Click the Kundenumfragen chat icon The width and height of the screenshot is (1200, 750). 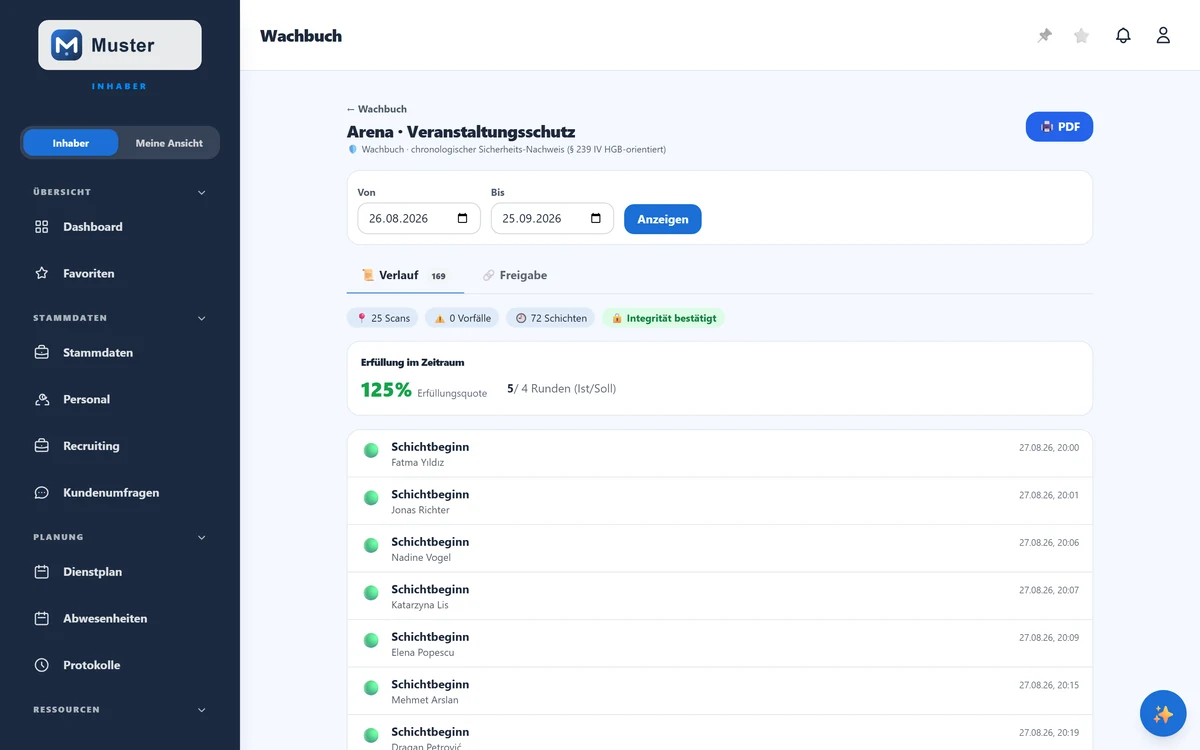coord(42,493)
